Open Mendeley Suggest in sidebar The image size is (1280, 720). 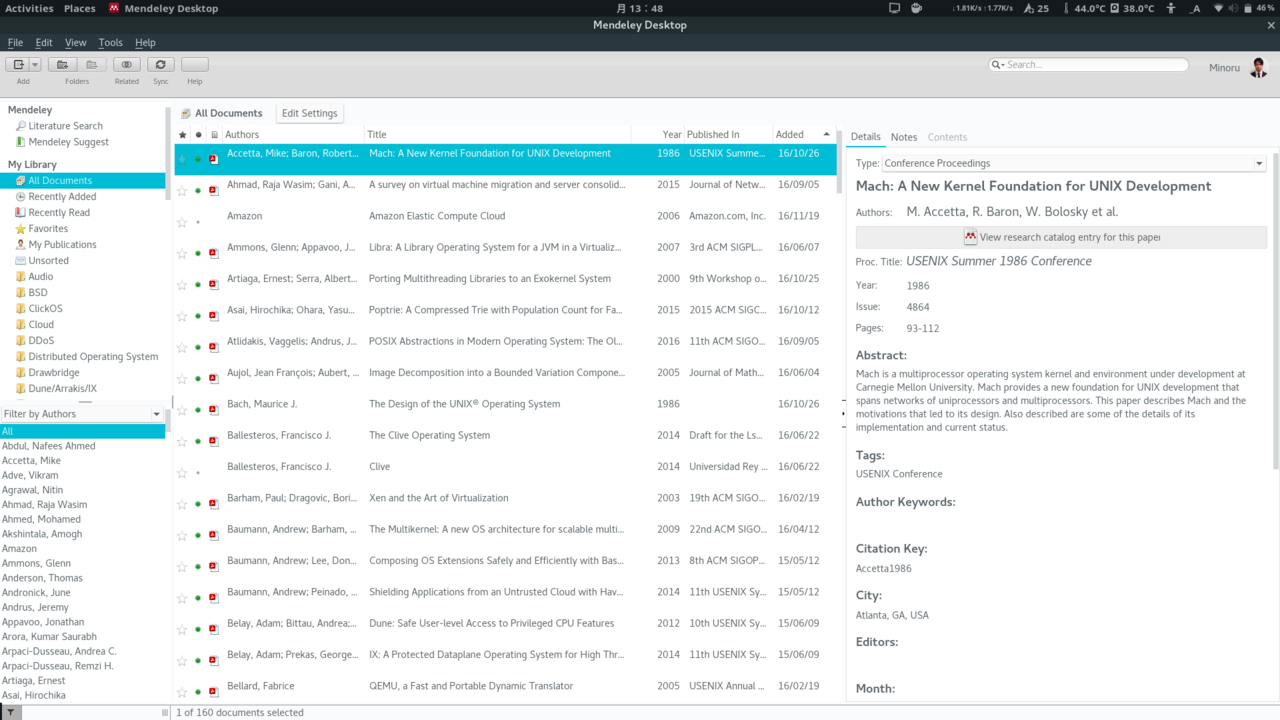[x=68, y=142]
